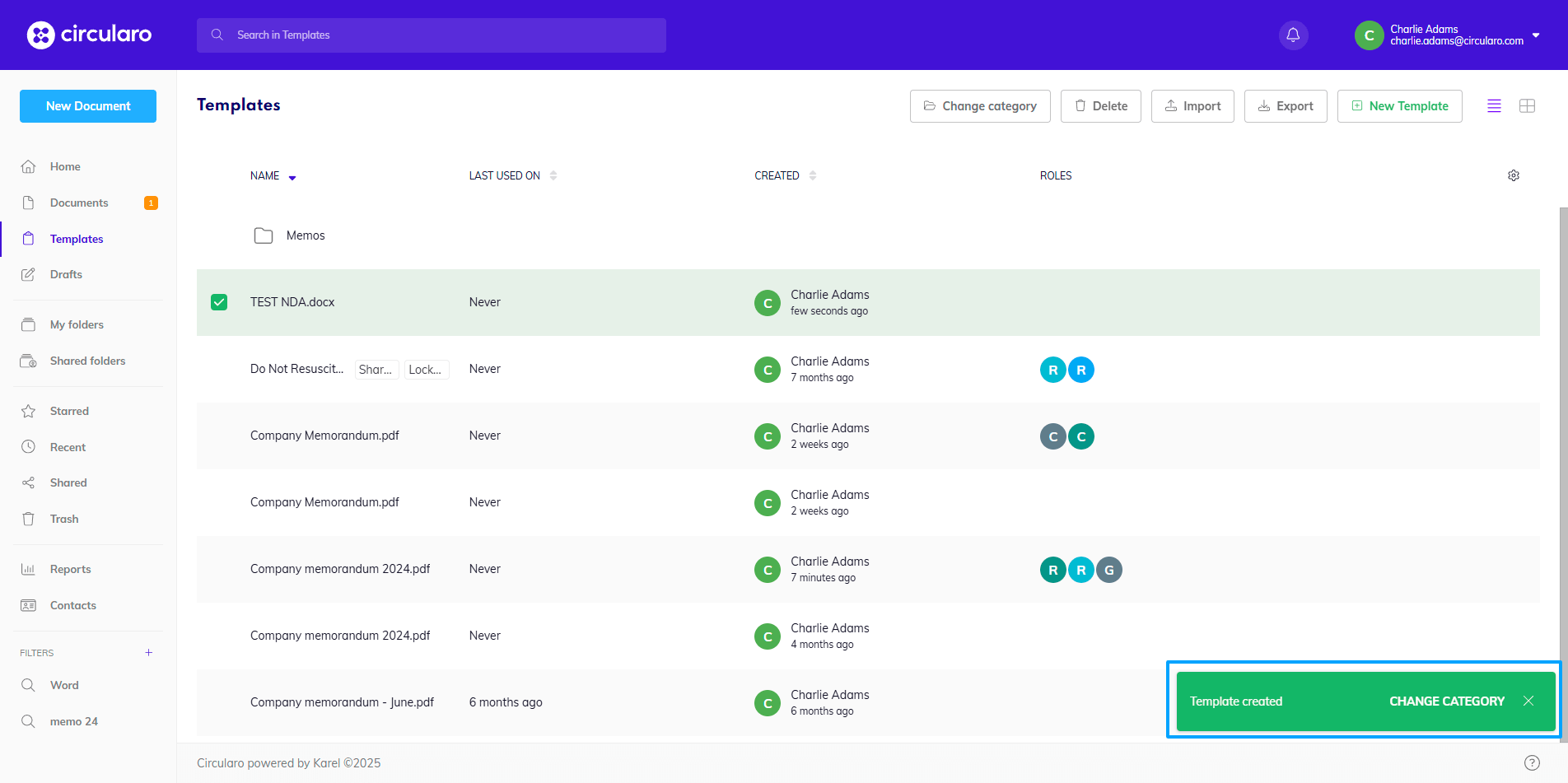Open Shared folders in sidebar
Viewport: 1568px width, 783px height.
coord(87,361)
